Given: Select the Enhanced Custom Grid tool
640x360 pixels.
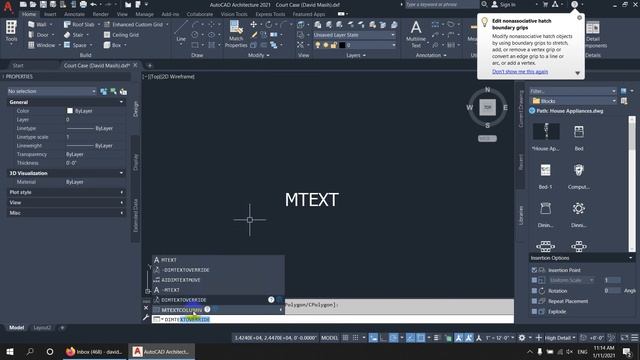Looking at the screenshot, I should coord(133,24).
